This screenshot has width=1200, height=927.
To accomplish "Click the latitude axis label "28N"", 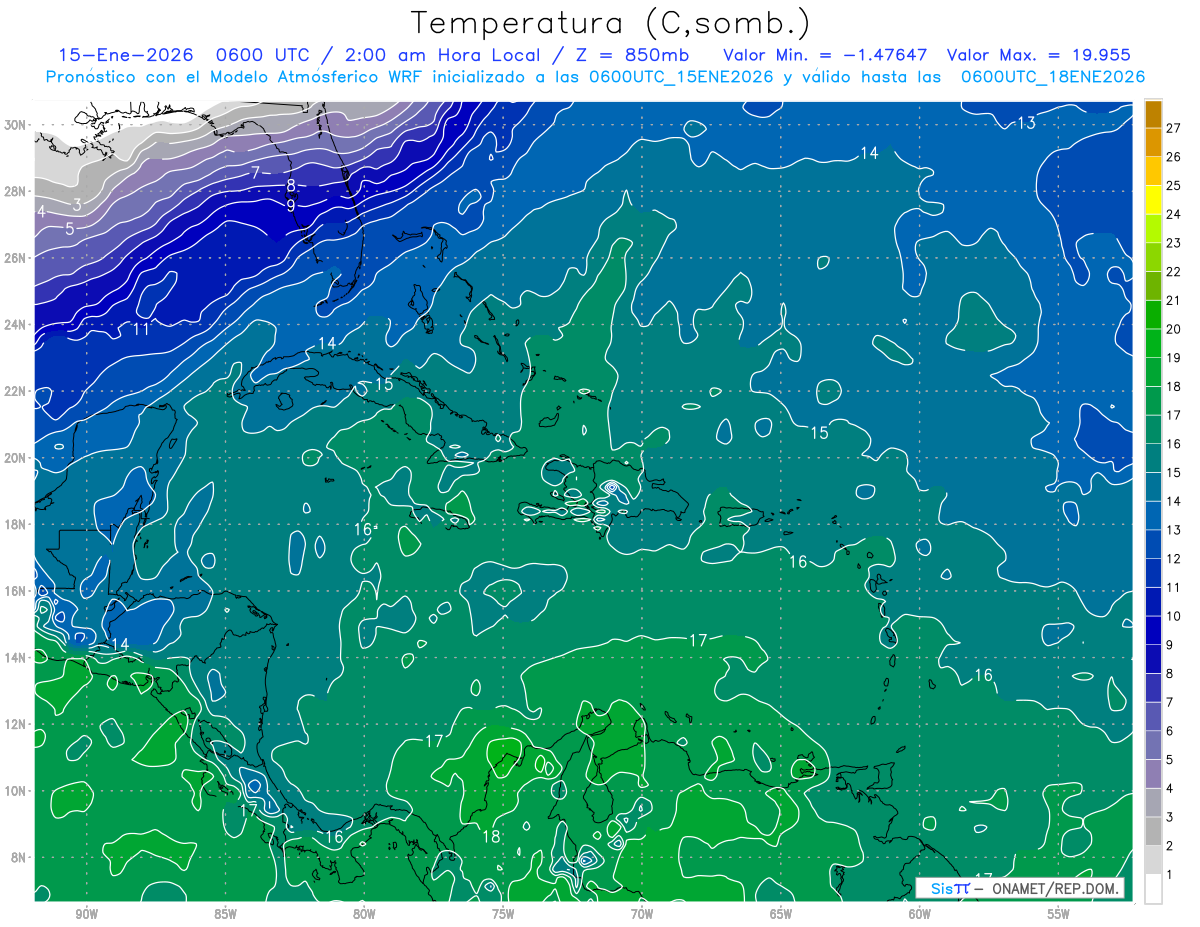I will [x=16, y=191].
